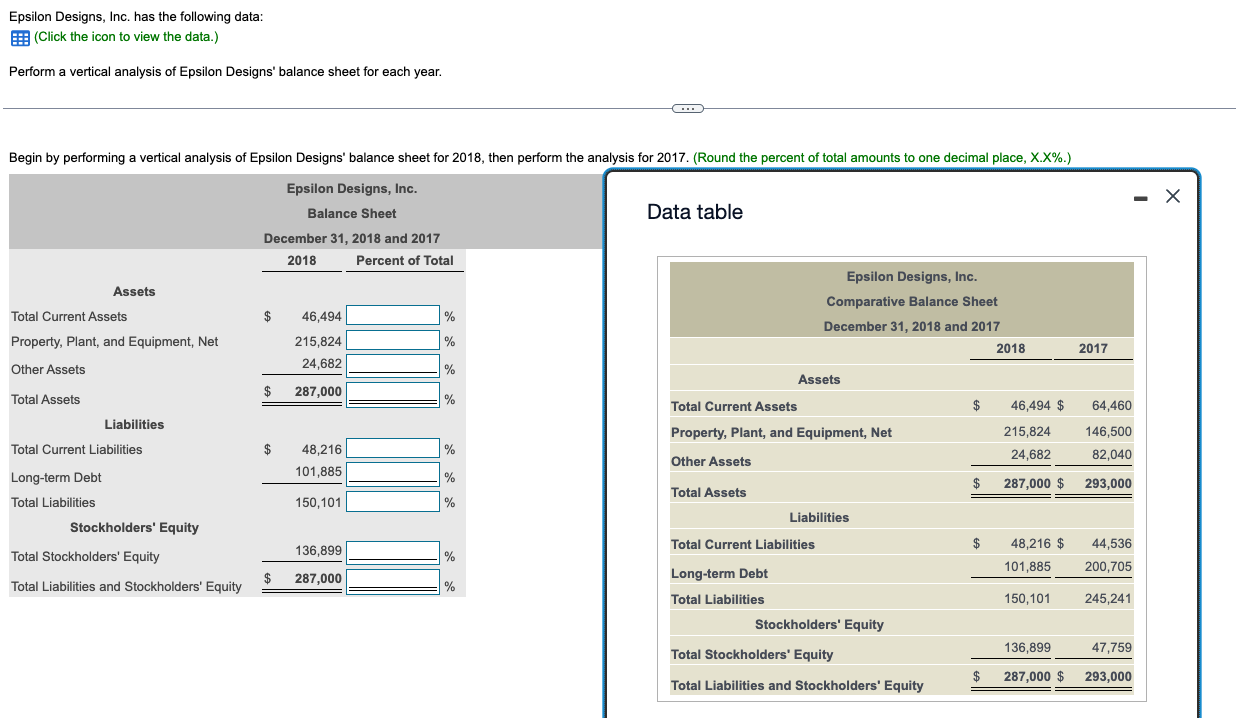Expand the collapsed section using the ellipsis control

[687, 108]
